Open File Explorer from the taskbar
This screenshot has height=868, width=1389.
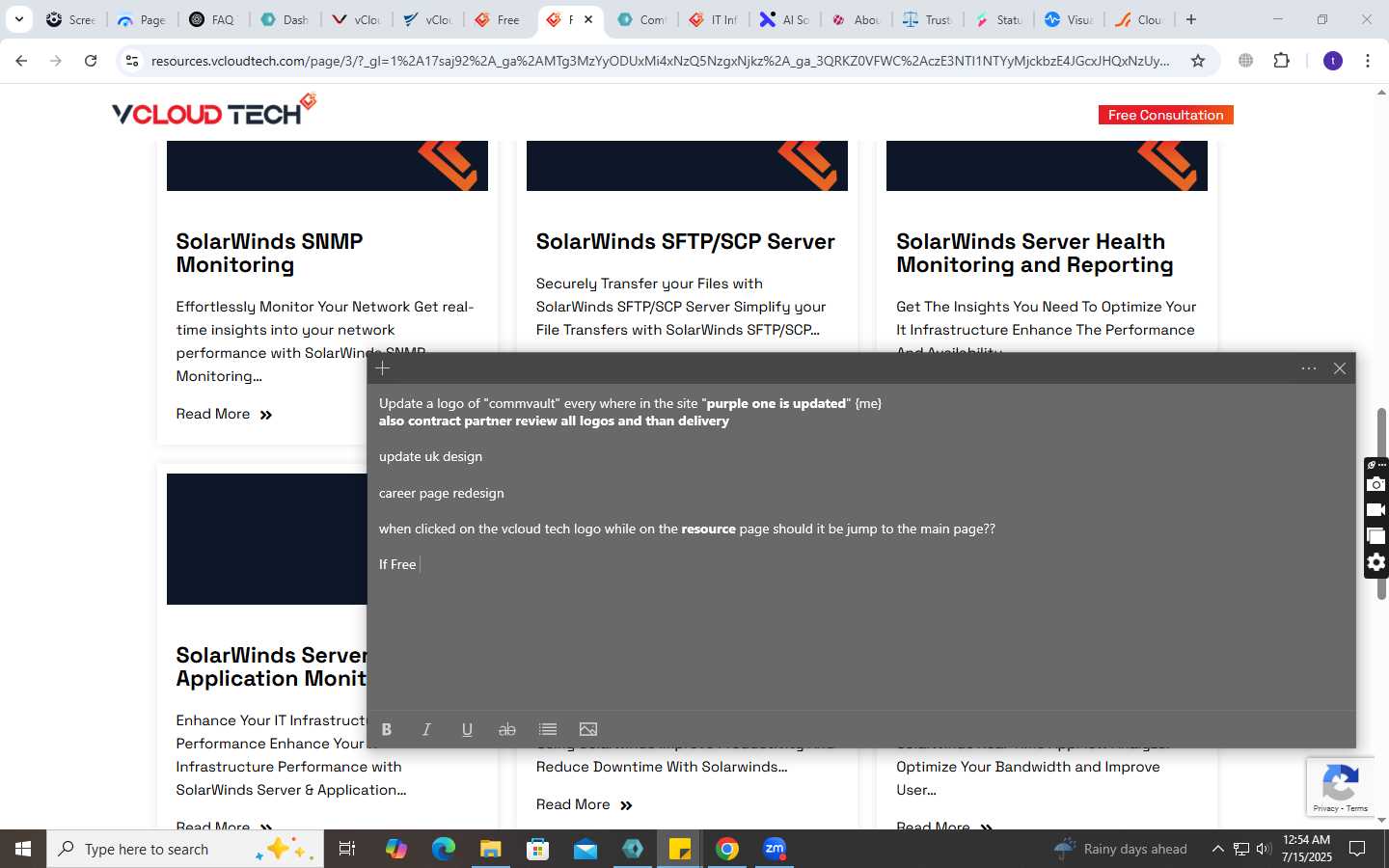[x=490, y=849]
